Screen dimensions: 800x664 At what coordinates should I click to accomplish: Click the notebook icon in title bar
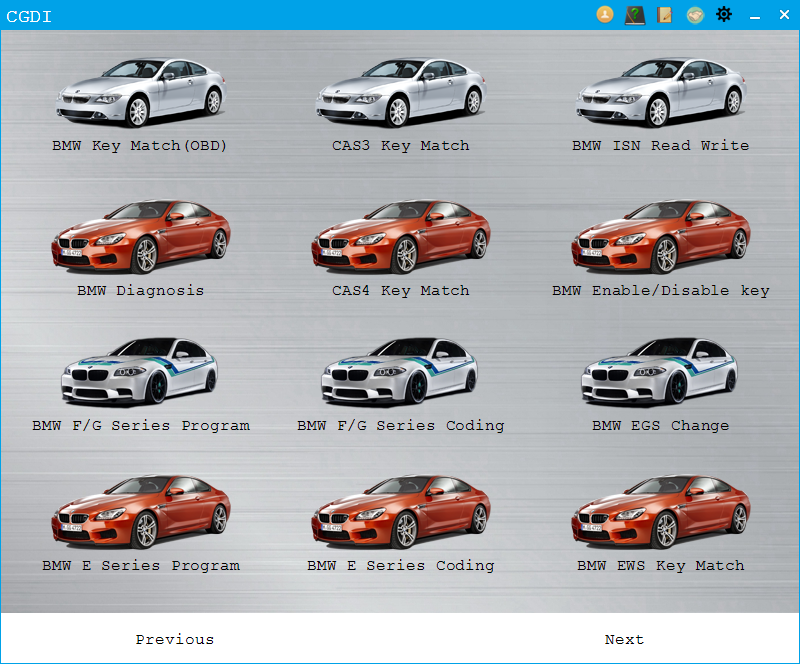tap(664, 15)
